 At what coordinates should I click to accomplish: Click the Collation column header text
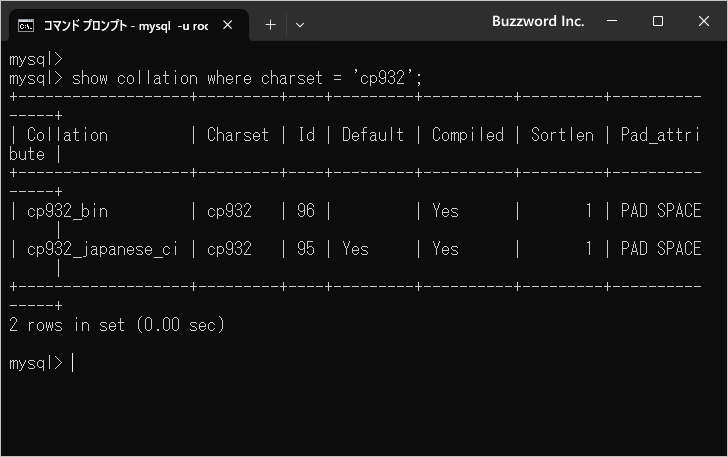(67, 135)
